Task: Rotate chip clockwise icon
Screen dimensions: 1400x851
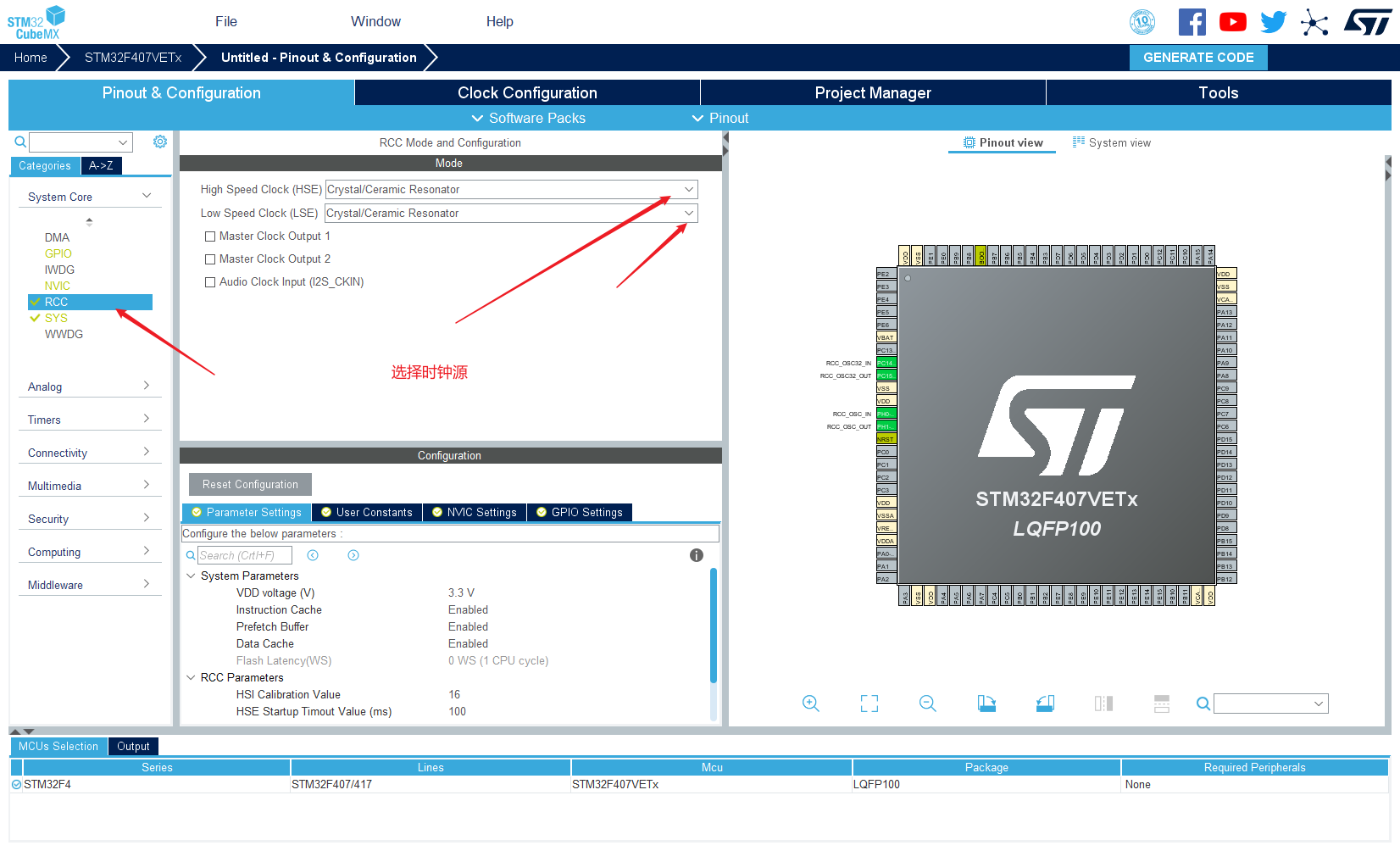Action: tap(986, 704)
